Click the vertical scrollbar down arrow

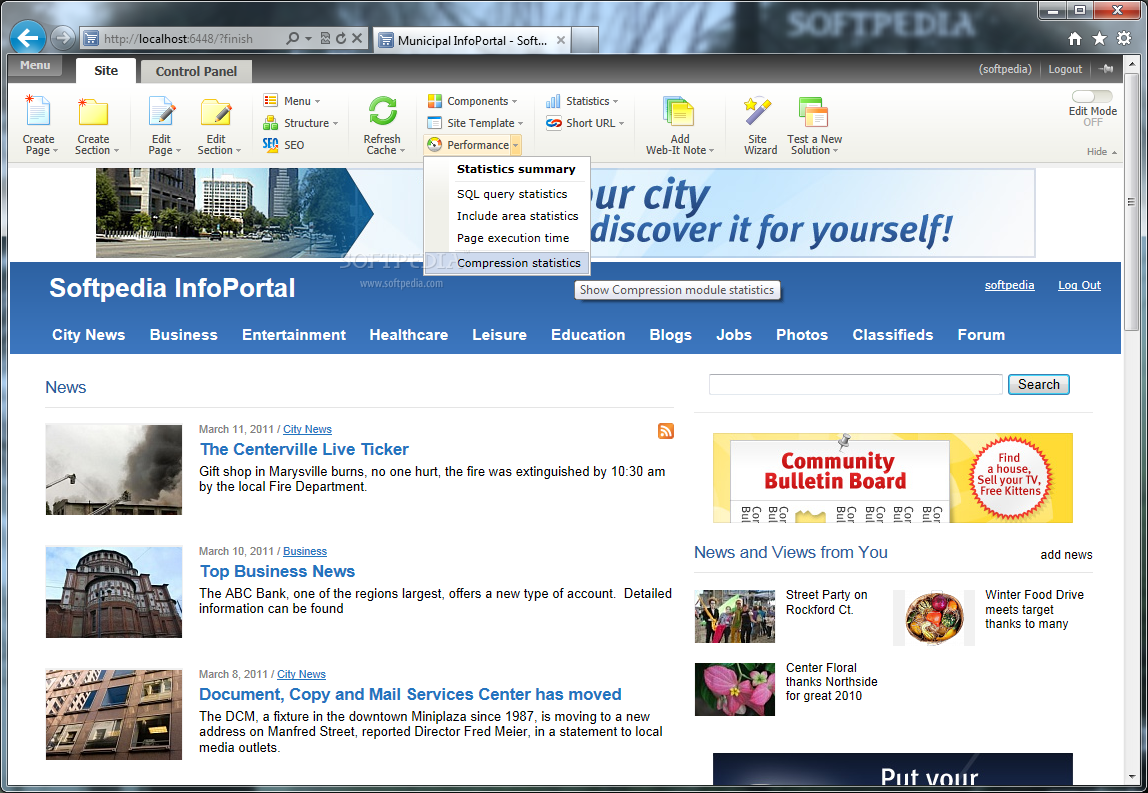pyautogui.click(x=1132, y=778)
